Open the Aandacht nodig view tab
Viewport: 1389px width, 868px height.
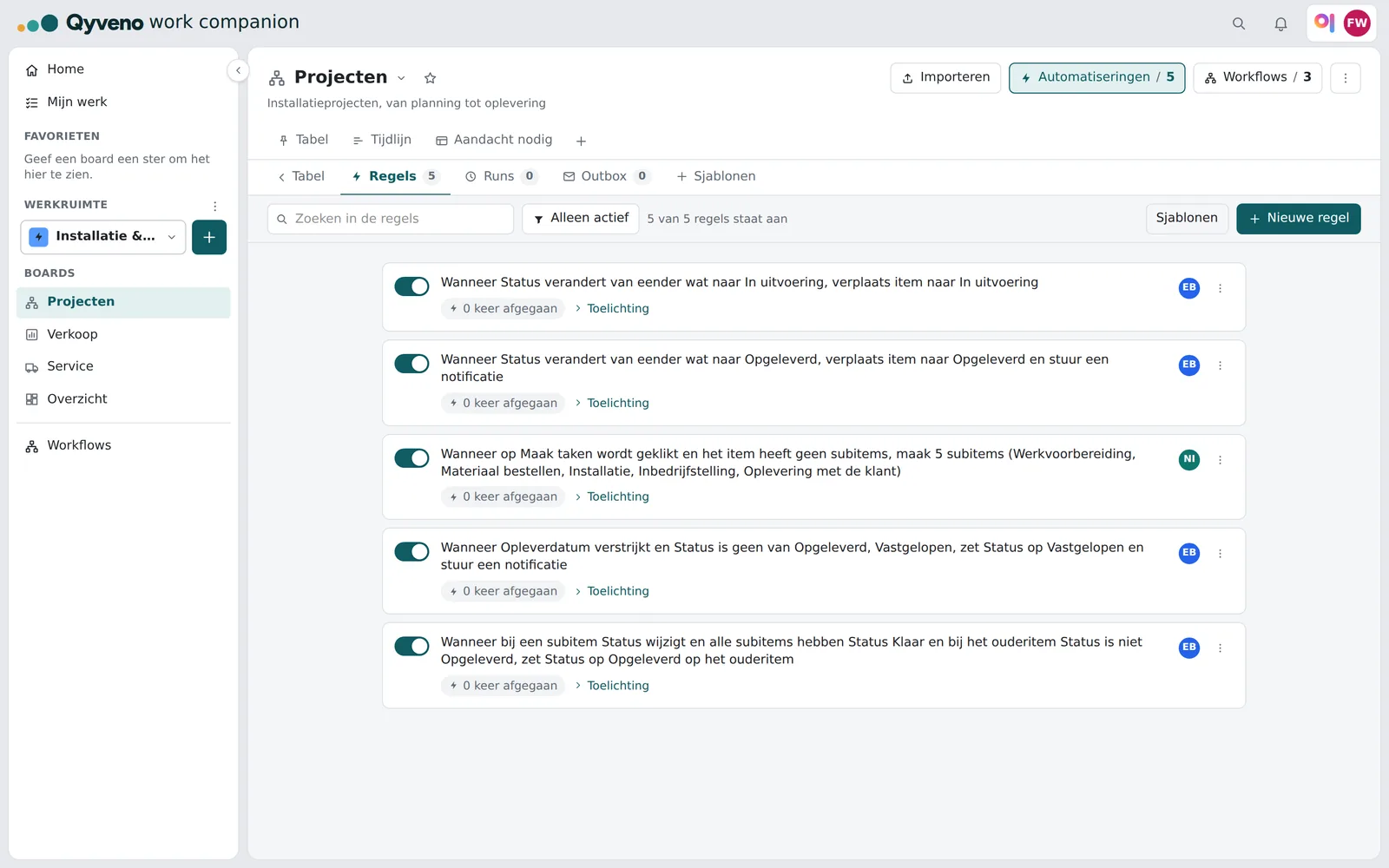pyautogui.click(x=494, y=140)
